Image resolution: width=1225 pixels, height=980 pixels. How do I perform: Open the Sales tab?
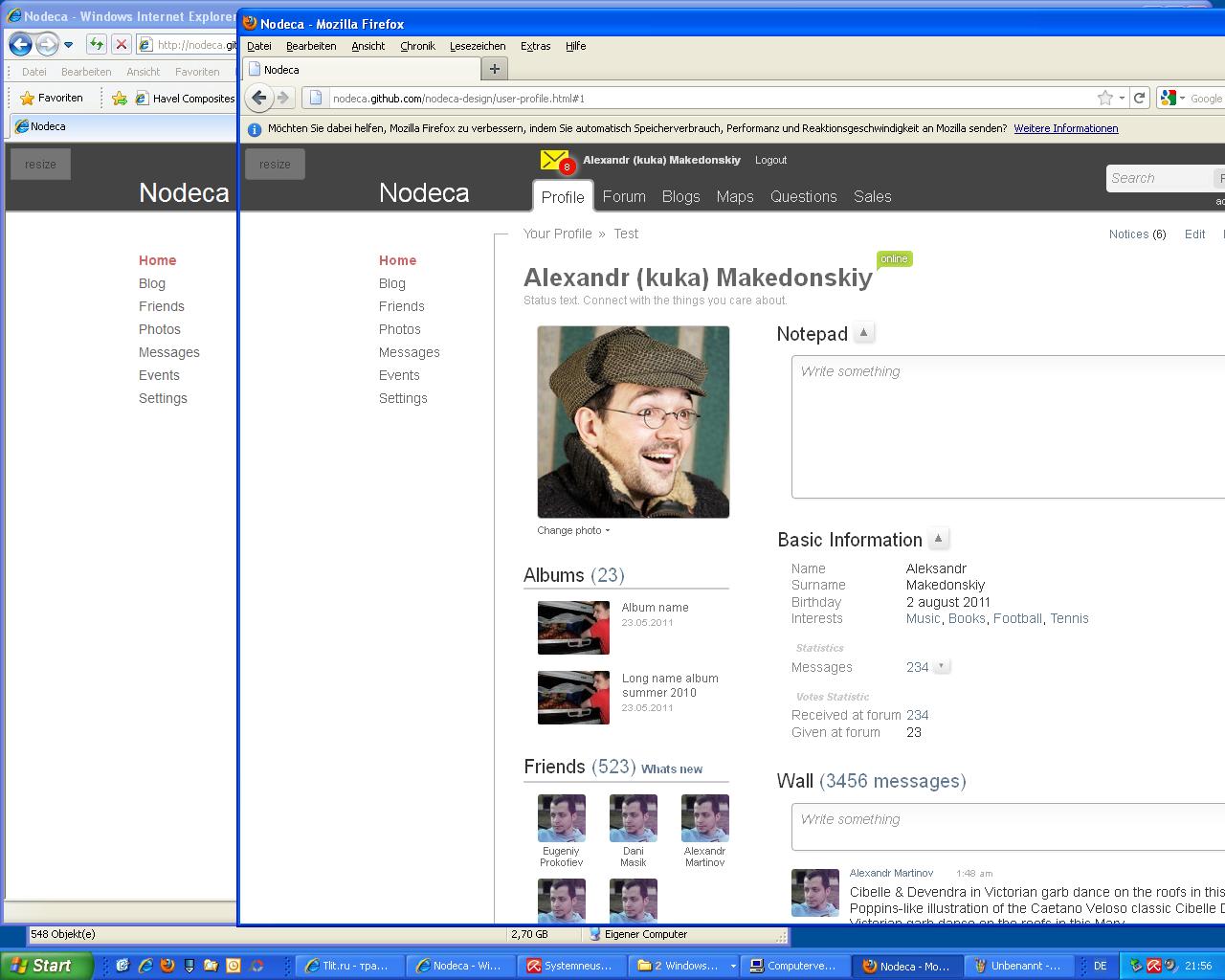point(873,196)
